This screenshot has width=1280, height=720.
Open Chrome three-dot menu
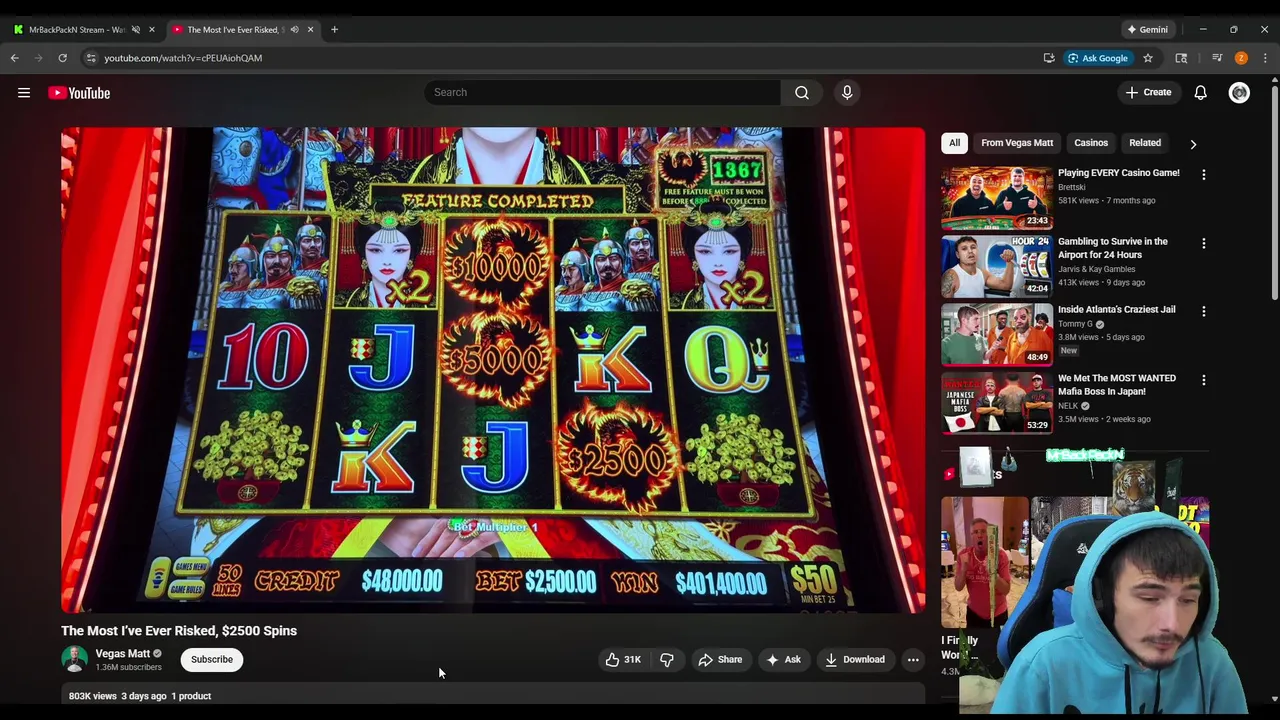pyautogui.click(x=1265, y=58)
